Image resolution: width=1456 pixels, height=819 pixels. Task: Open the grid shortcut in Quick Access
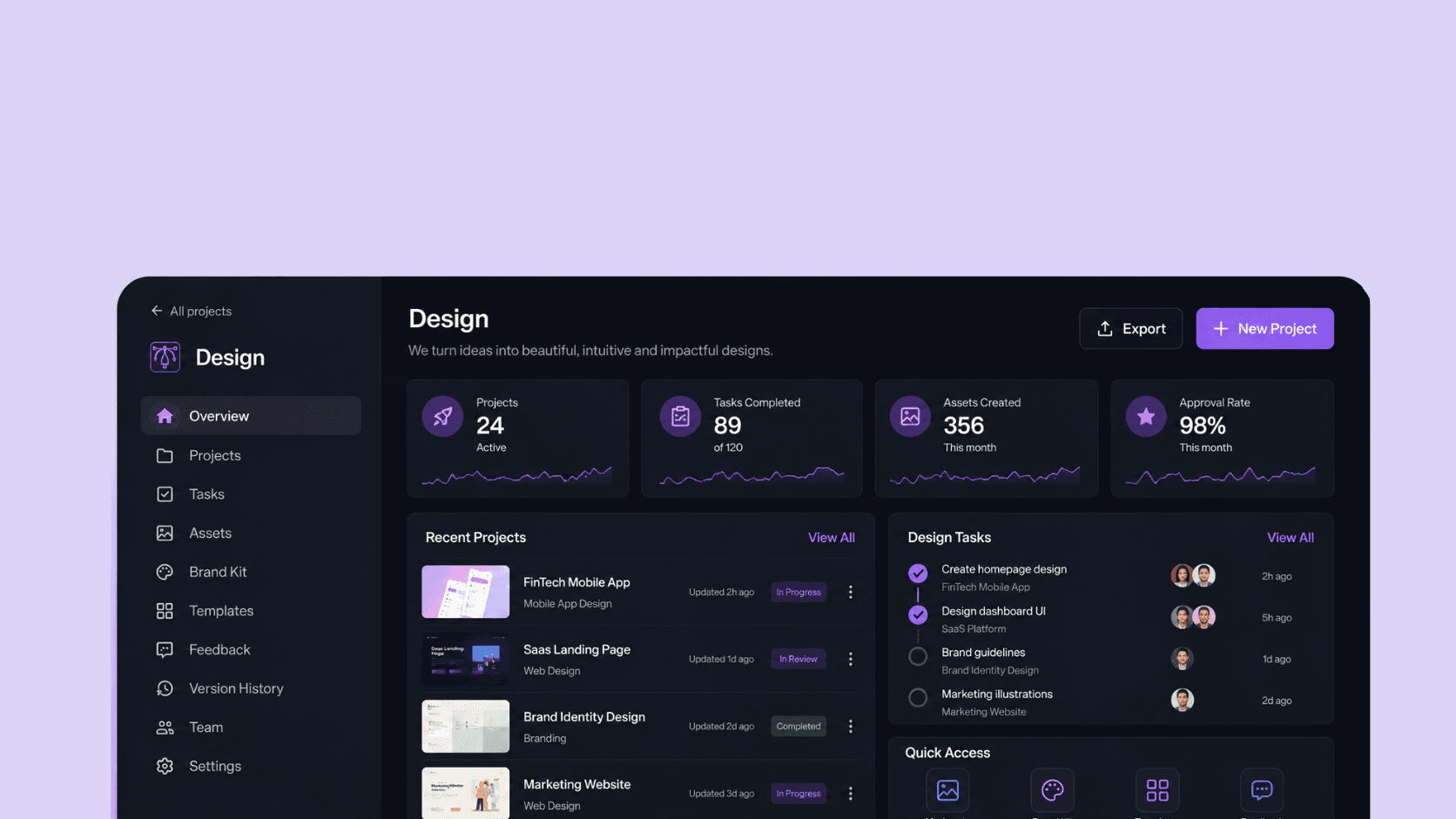[x=1157, y=789]
